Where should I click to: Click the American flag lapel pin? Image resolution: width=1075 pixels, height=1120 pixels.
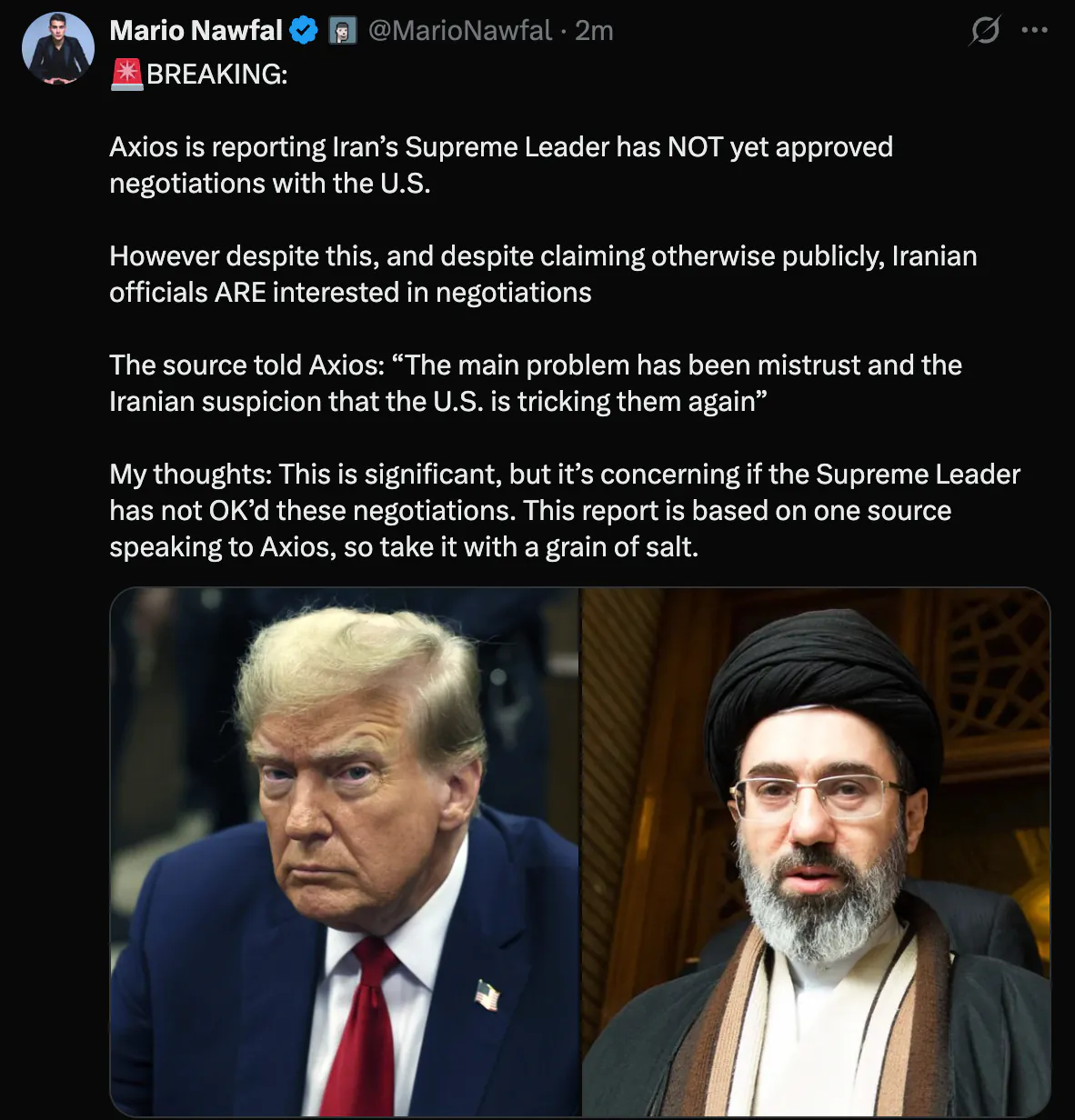[487, 995]
